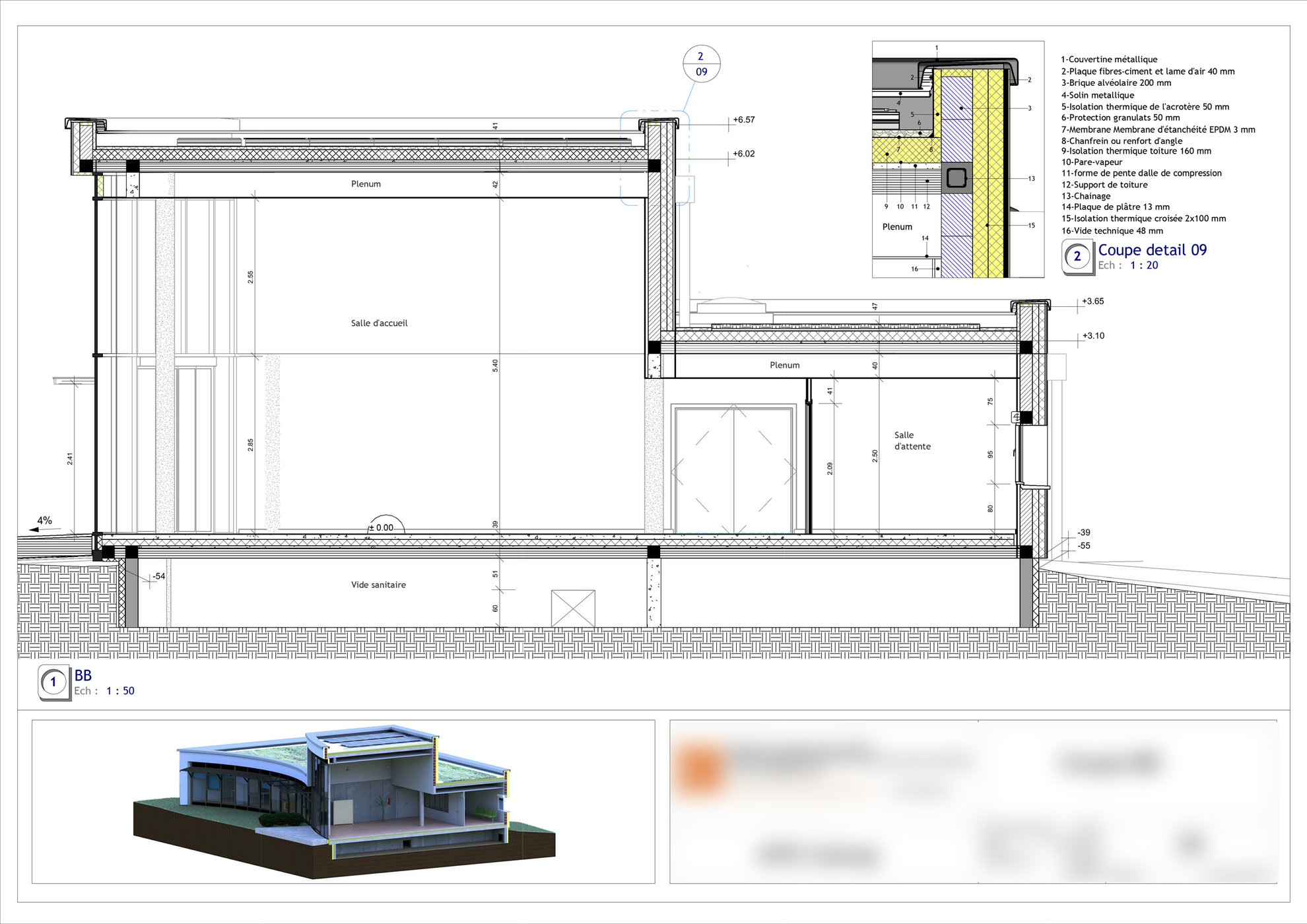The image size is (1307, 924).
Task: Click the ±0.00 level marker symbol
Action: click(385, 525)
